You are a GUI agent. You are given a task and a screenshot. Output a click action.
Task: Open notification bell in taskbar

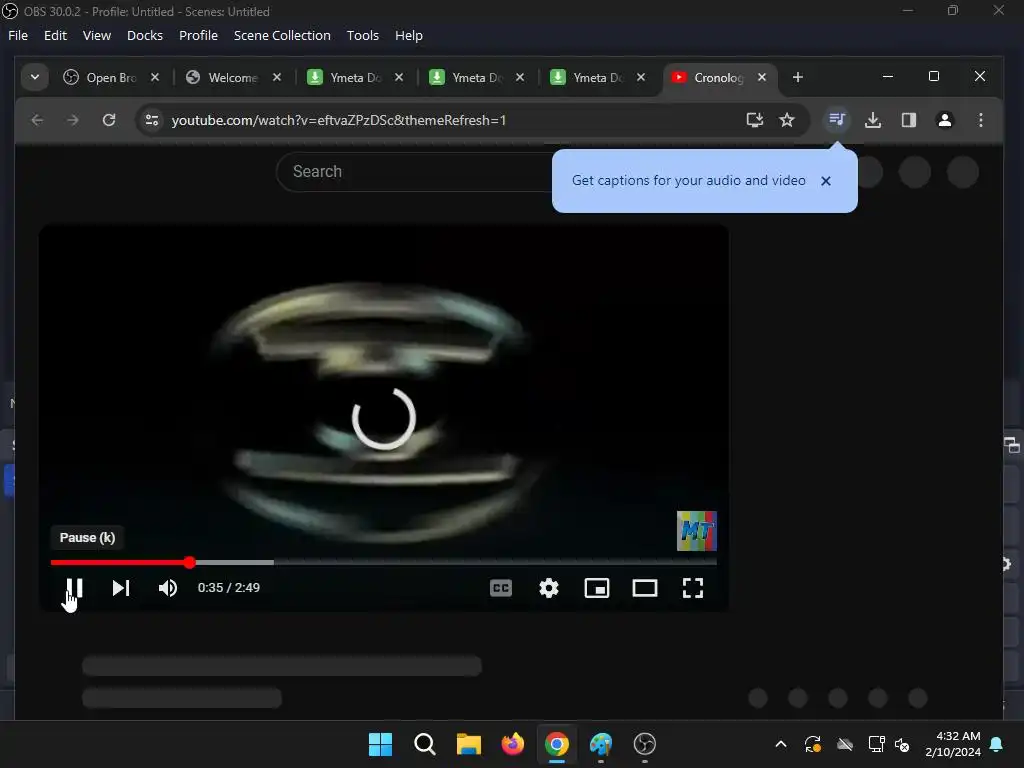pyautogui.click(x=997, y=744)
